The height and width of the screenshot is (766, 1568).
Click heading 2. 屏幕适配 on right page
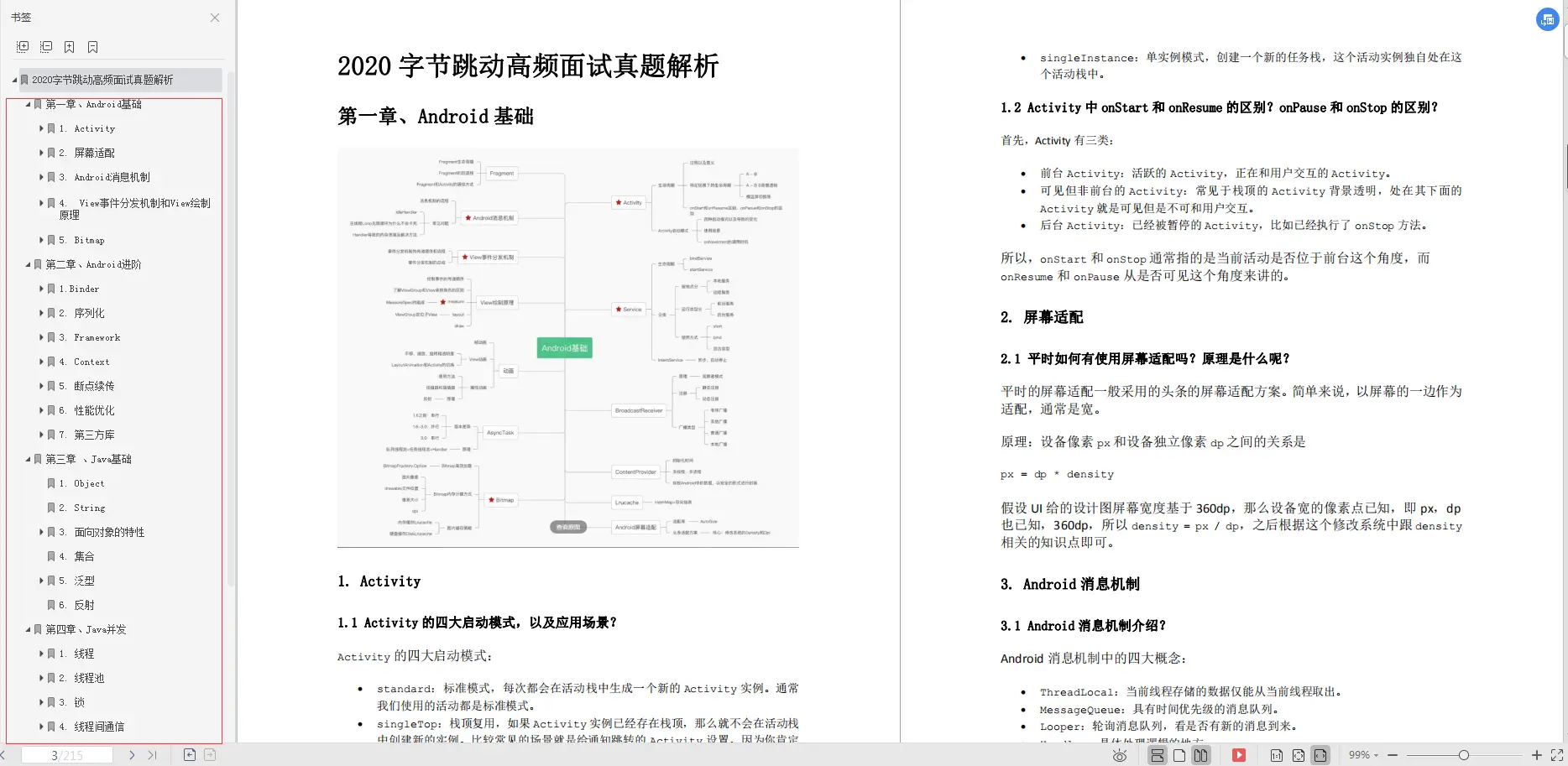(x=1042, y=317)
